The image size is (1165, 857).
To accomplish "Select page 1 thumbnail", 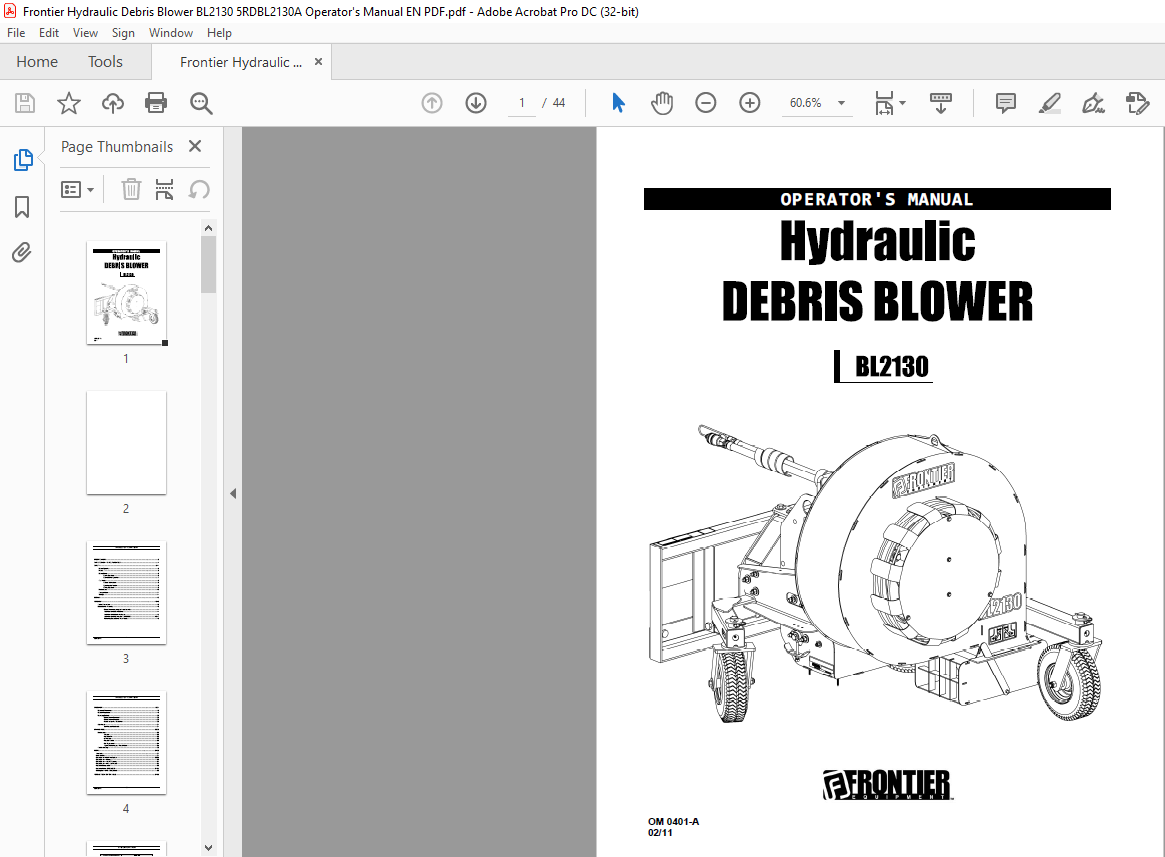I will tap(126, 293).
